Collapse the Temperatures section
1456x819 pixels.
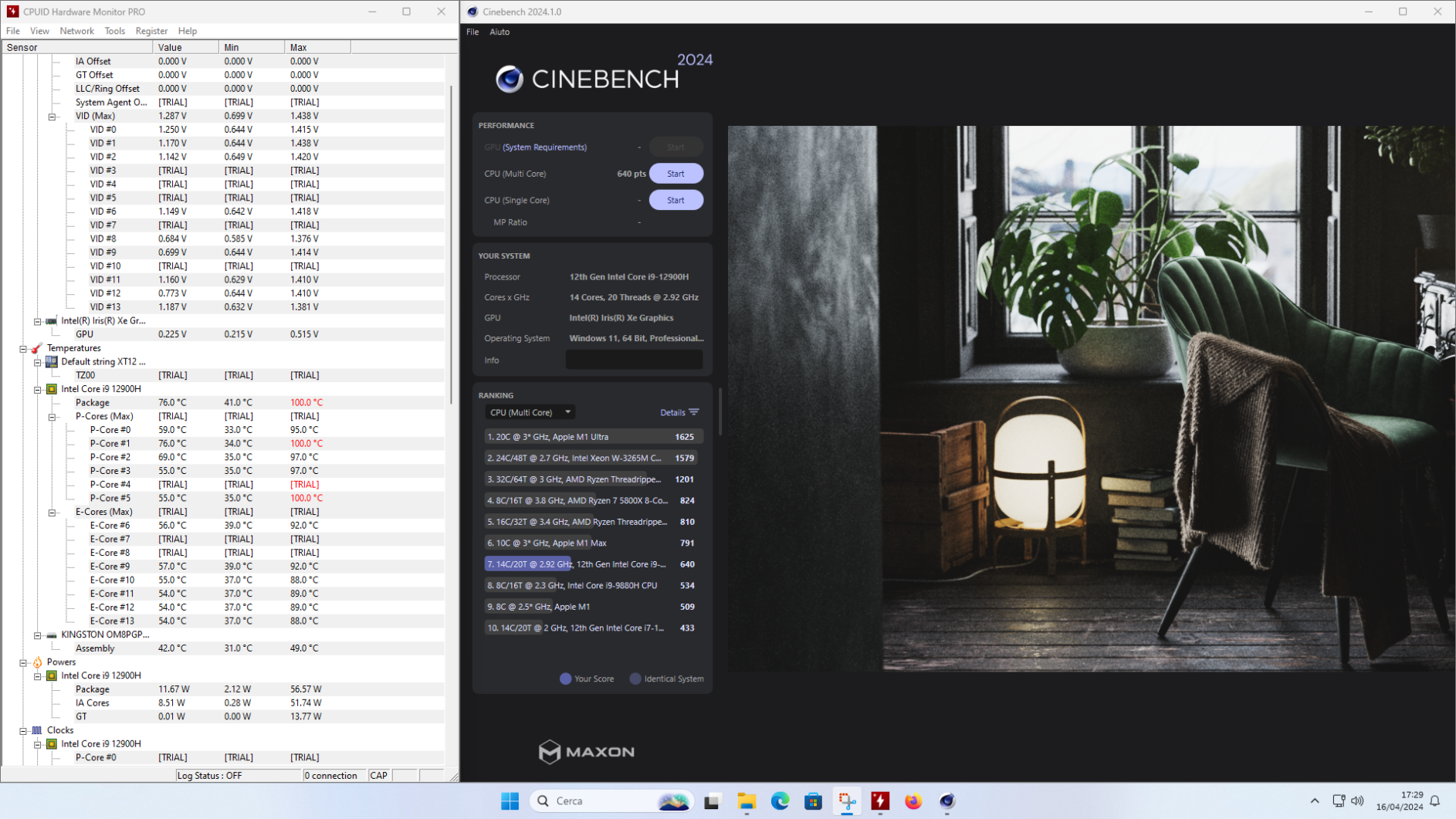[x=23, y=349]
